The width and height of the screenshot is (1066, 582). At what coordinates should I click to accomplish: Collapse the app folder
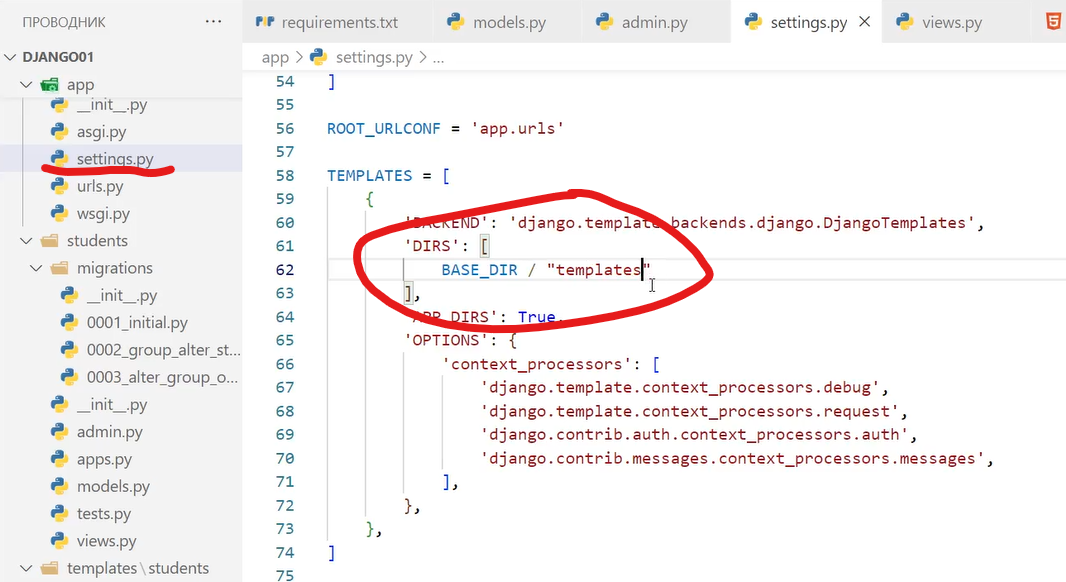[x=80, y=85]
